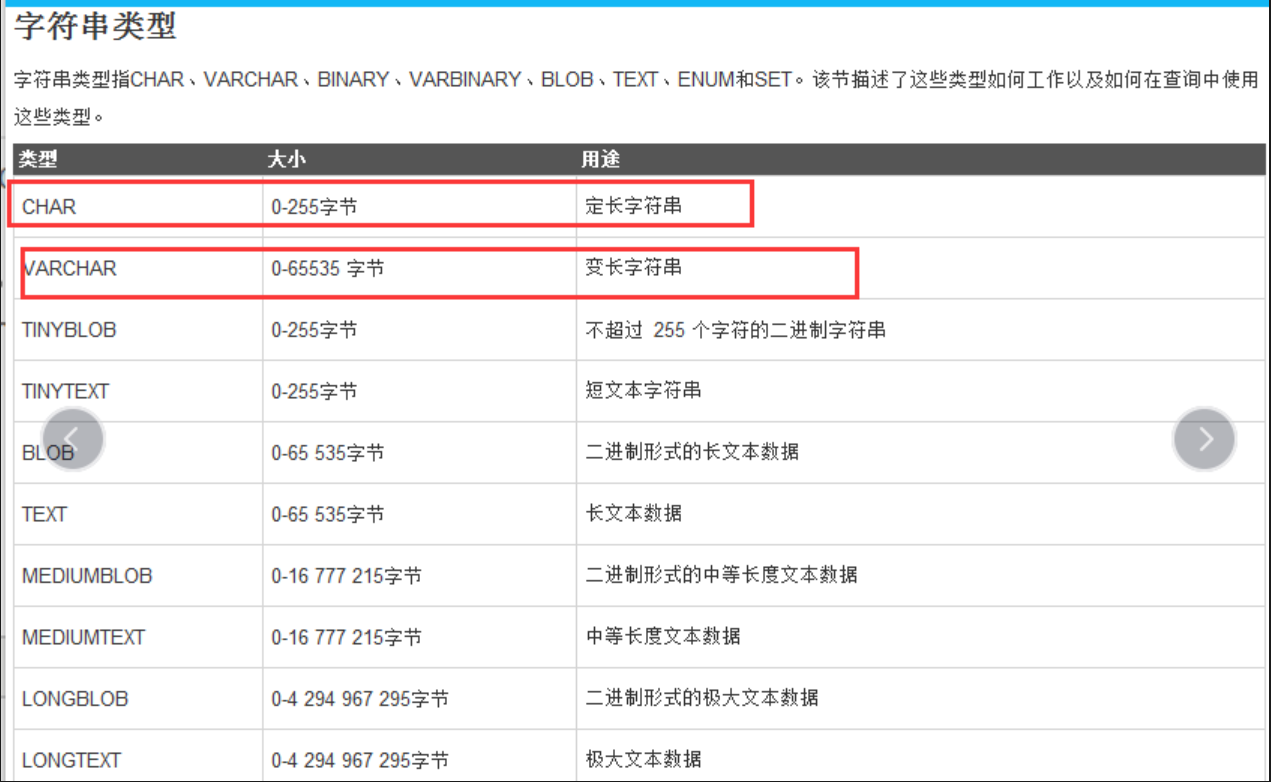Click the TINYTEXT type cell
The height and width of the screenshot is (782, 1271).
(x=138, y=391)
